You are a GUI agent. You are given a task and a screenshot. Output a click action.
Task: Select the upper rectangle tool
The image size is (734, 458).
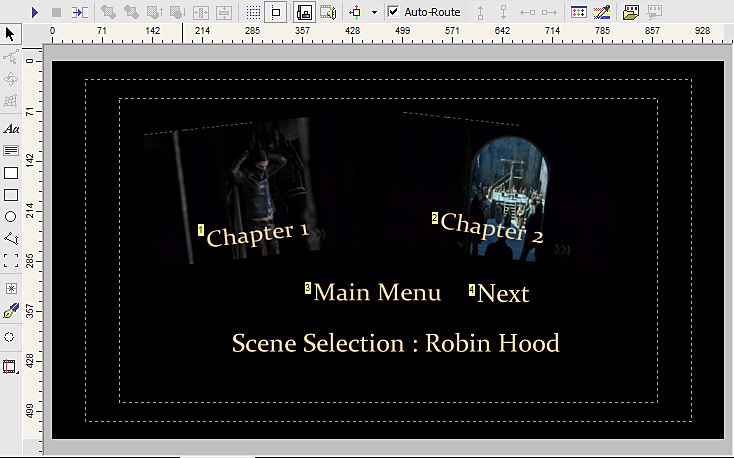[11, 173]
